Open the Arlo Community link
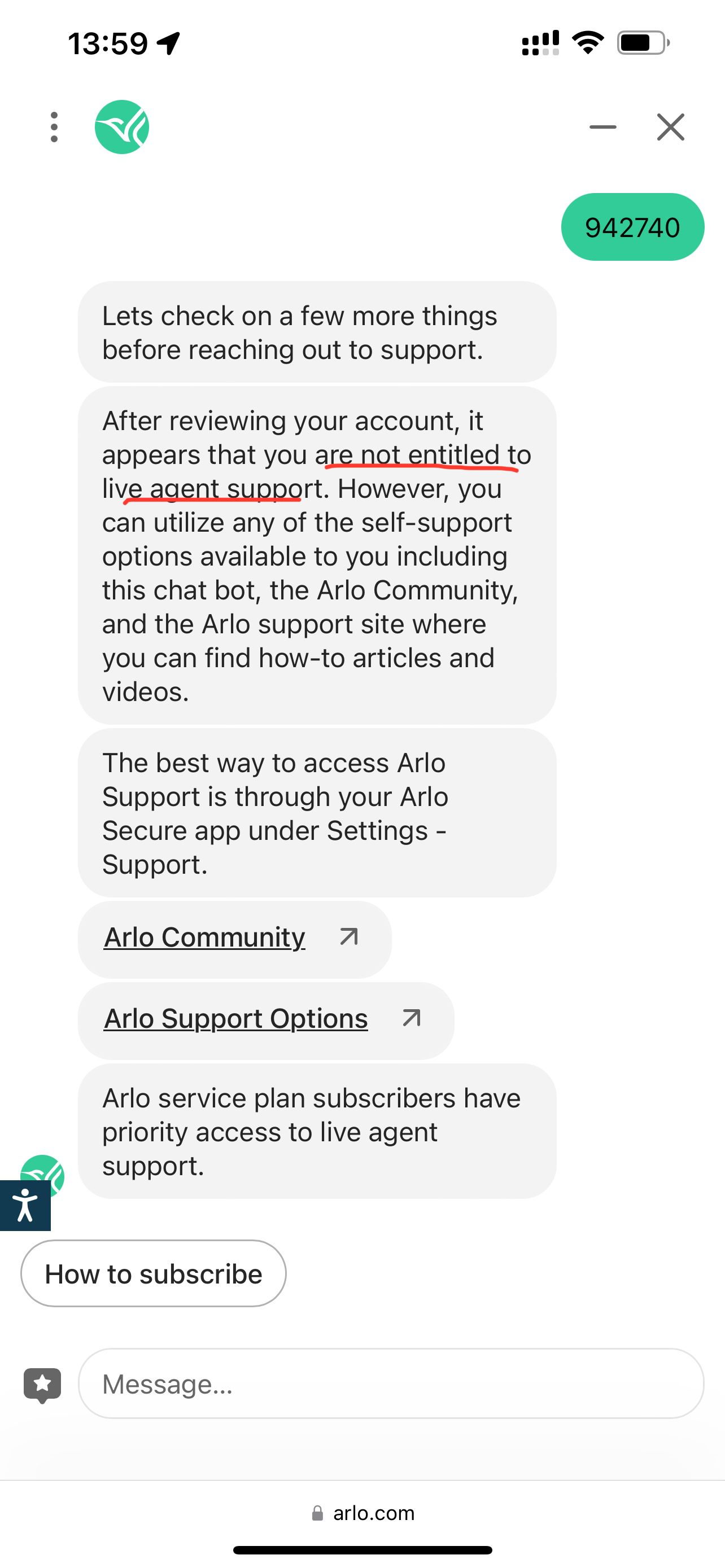Image resolution: width=725 pixels, height=1568 pixels. coord(204,938)
